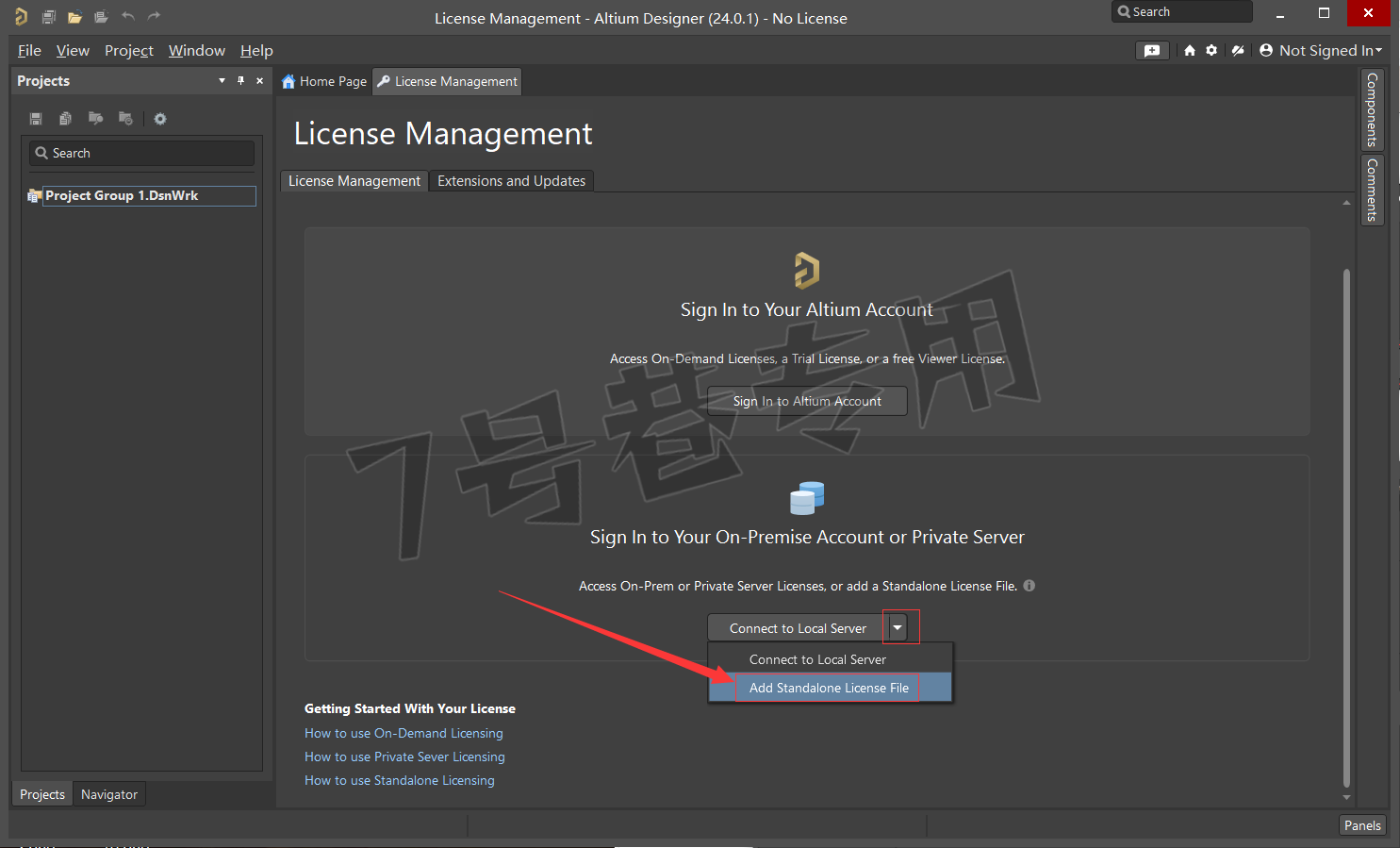Screen dimensions: 1400x848
Task: Click the Save All icon in title bar
Action: click(x=48, y=16)
